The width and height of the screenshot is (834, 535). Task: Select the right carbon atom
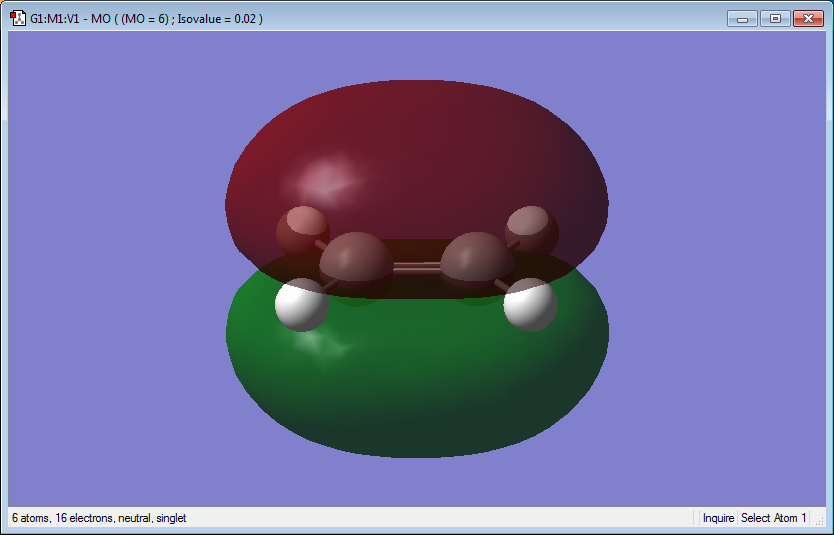coord(477,261)
